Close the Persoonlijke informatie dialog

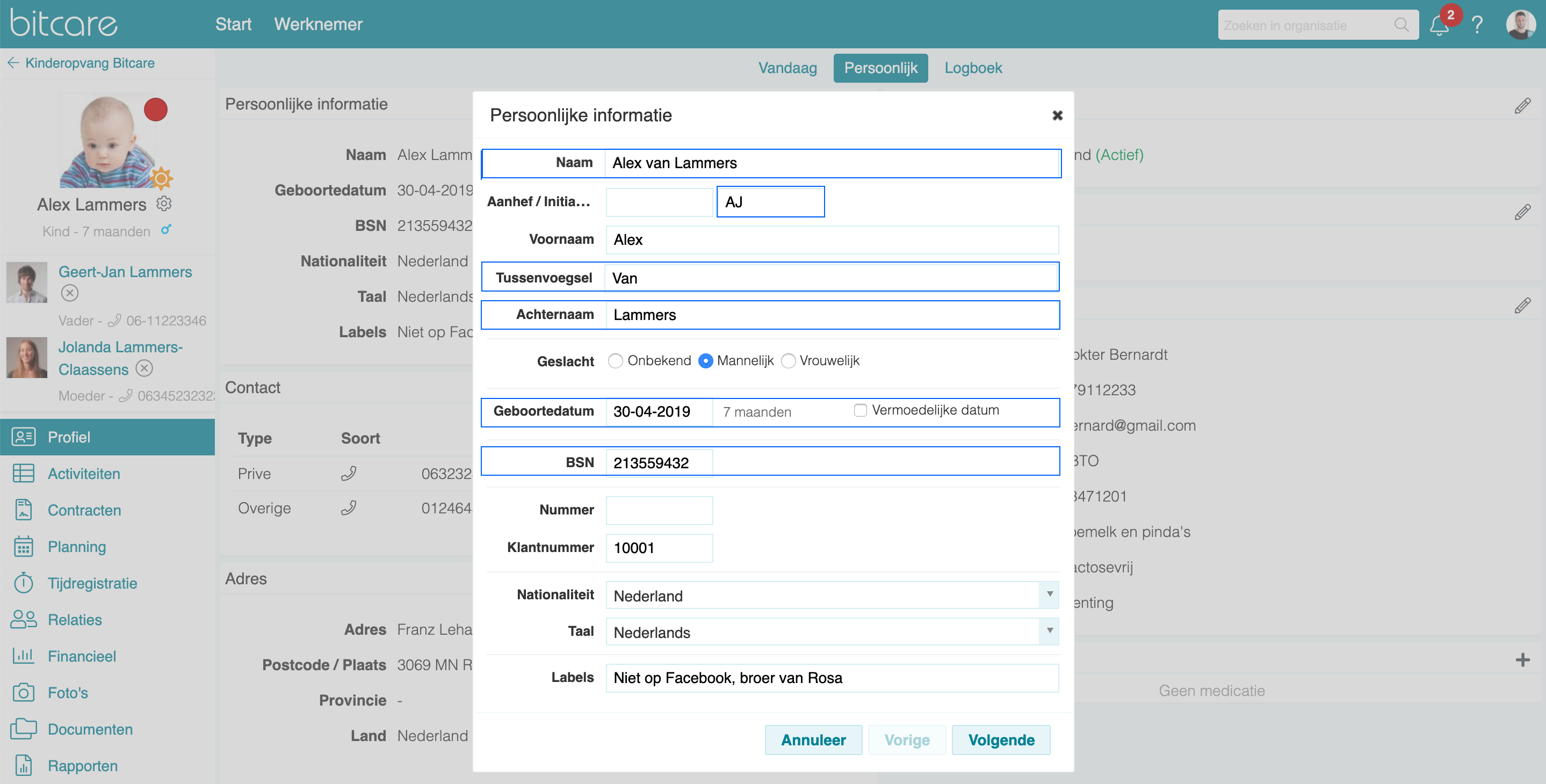[x=1057, y=115]
